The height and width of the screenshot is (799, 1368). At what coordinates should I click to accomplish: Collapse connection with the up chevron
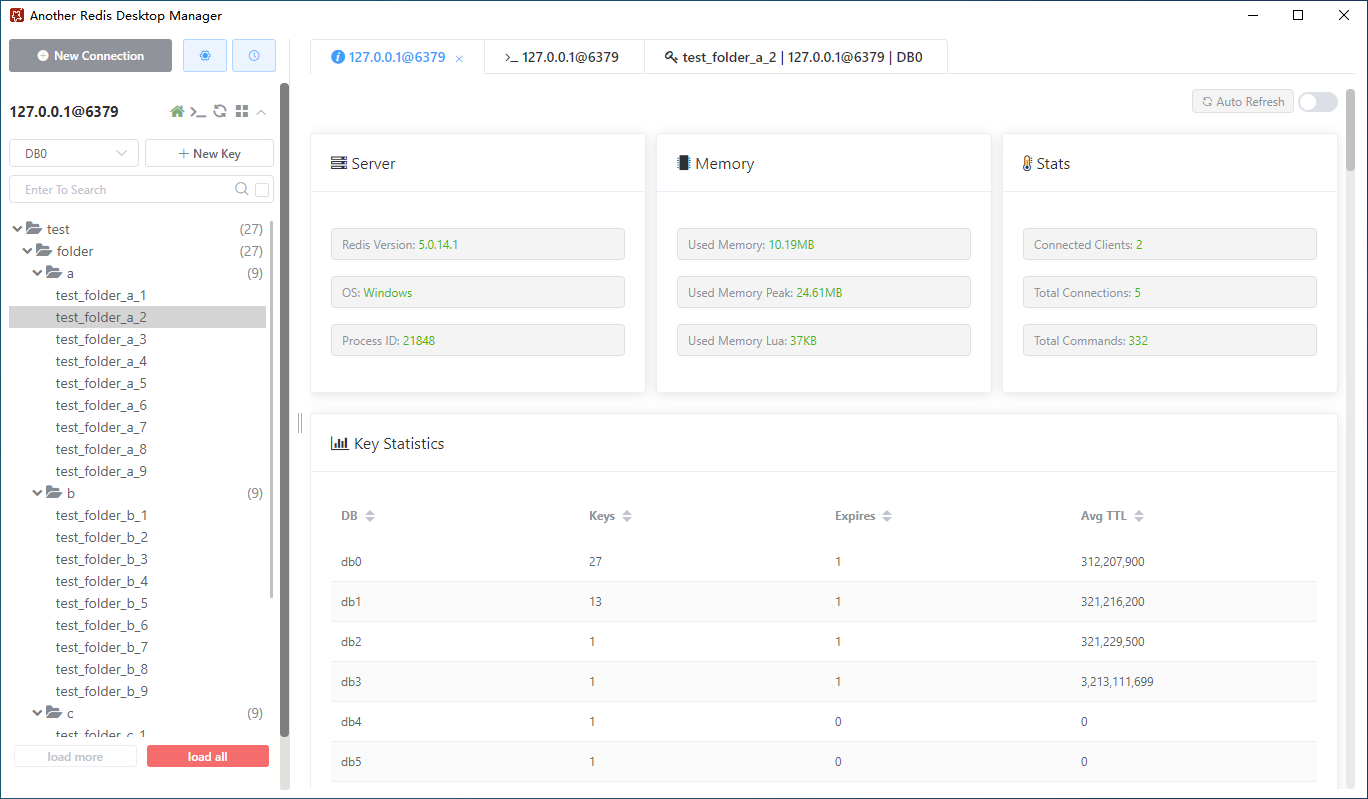click(x=261, y=112)
